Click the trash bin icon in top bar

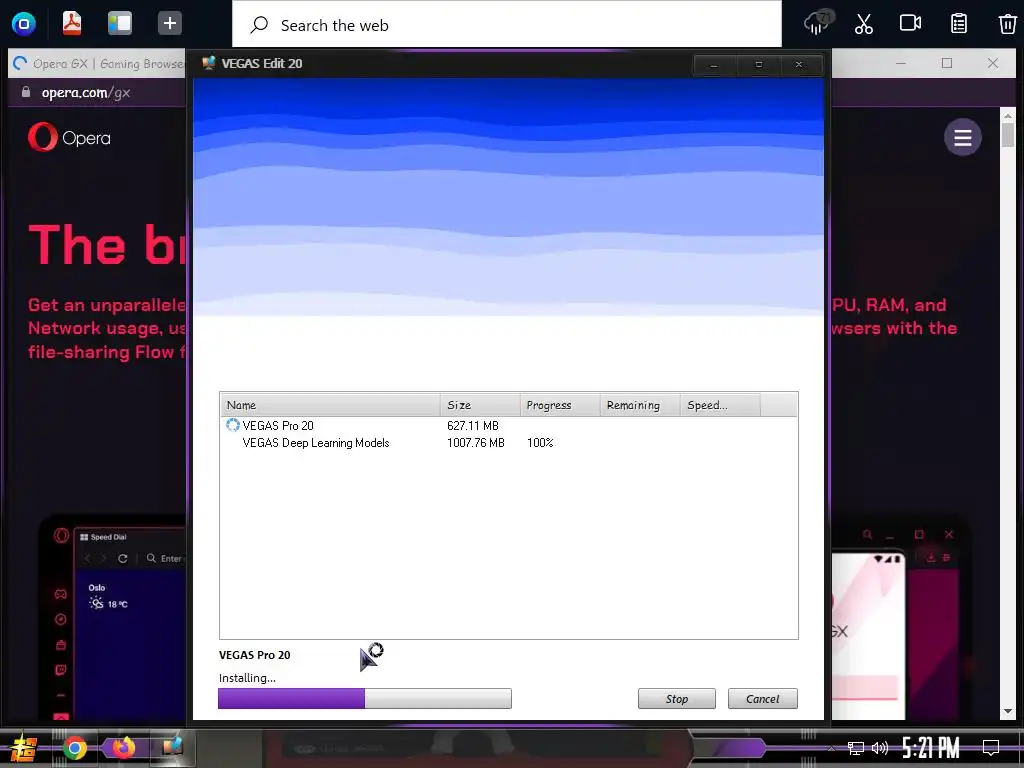click(x=1007, y=24)
